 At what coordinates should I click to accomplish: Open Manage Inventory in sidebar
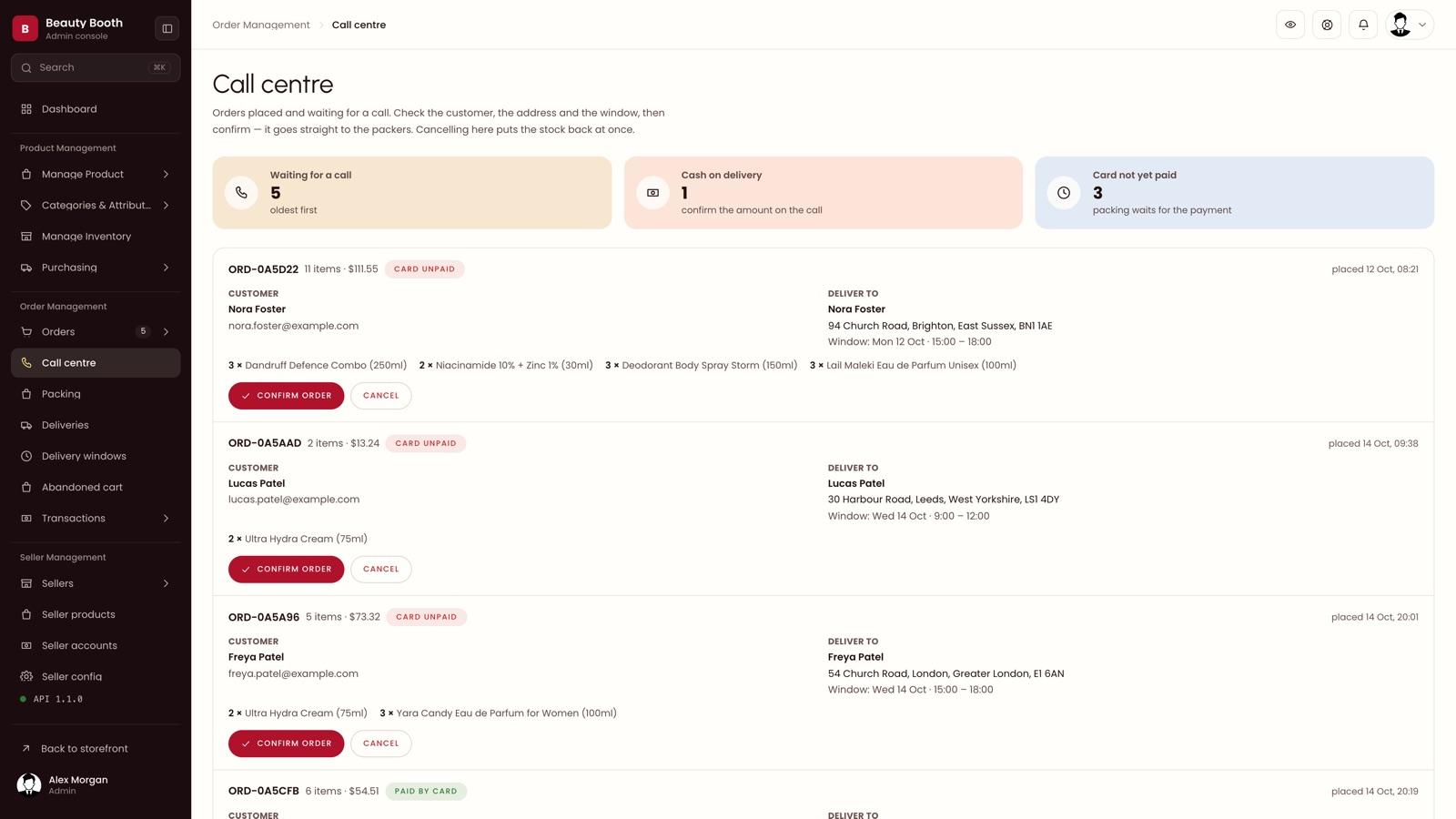pyautogui.click(x=96, y=237)
